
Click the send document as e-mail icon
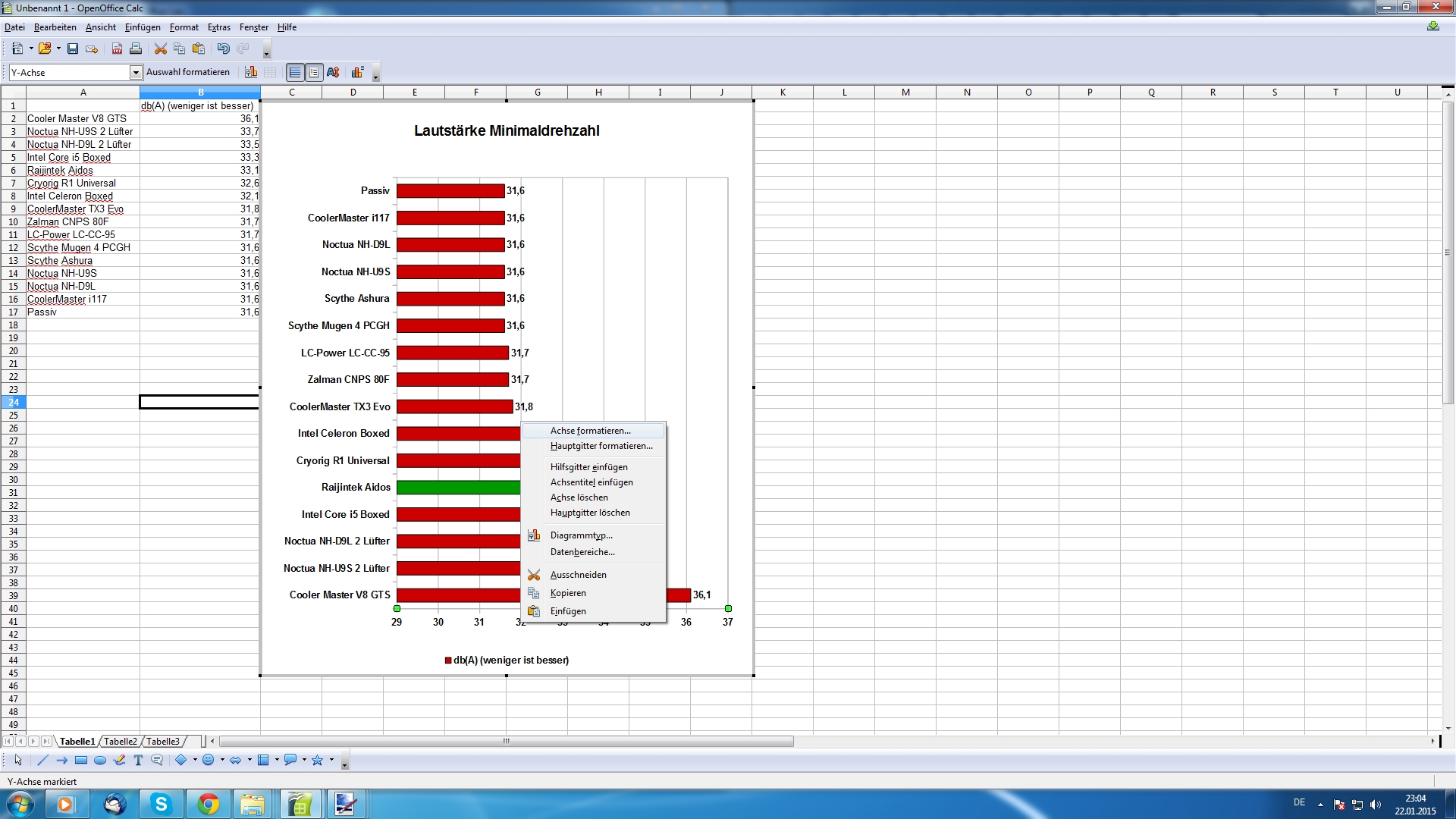click(92, 49)
